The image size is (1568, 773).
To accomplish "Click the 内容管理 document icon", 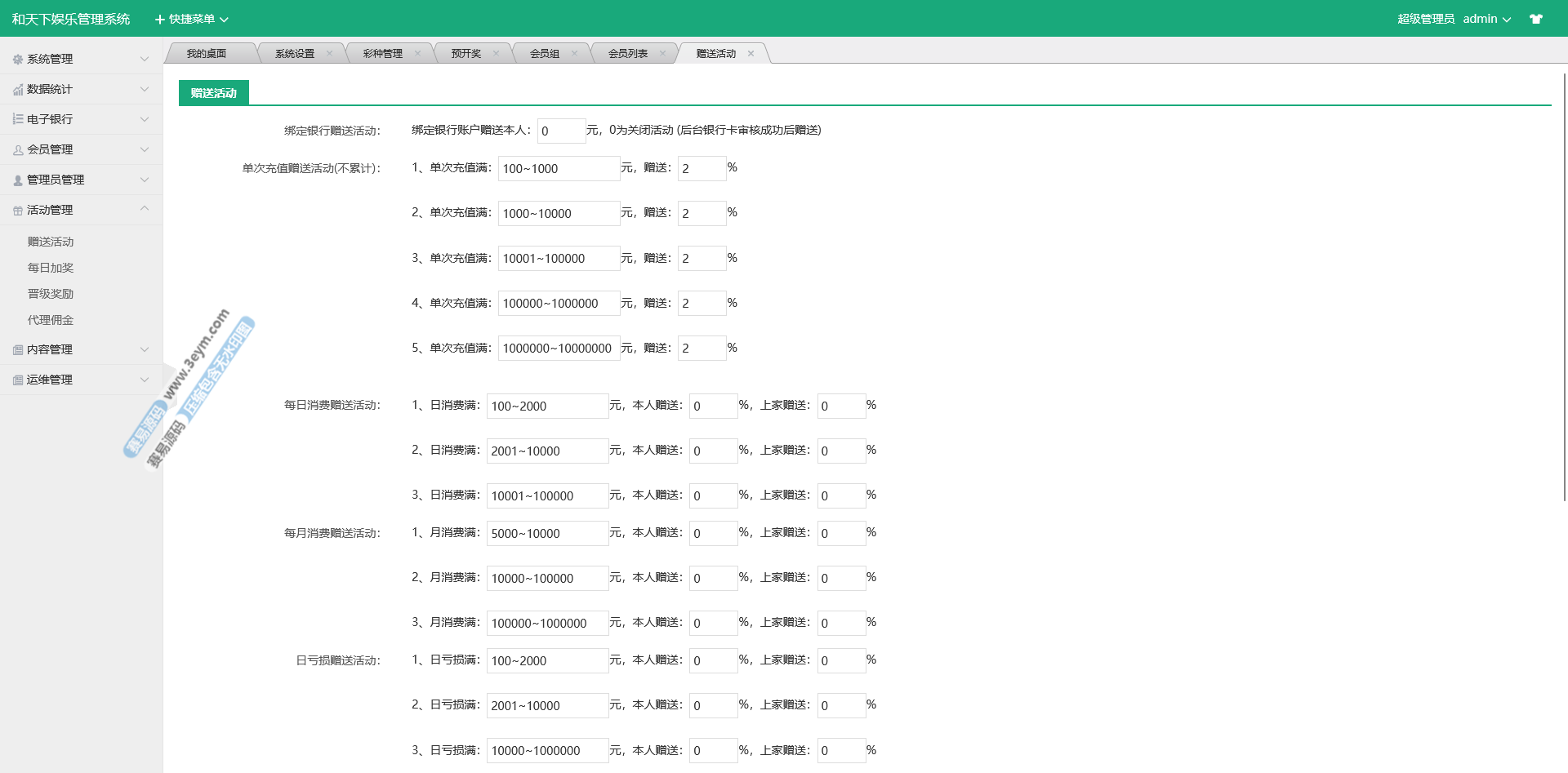I will (18, 350).
